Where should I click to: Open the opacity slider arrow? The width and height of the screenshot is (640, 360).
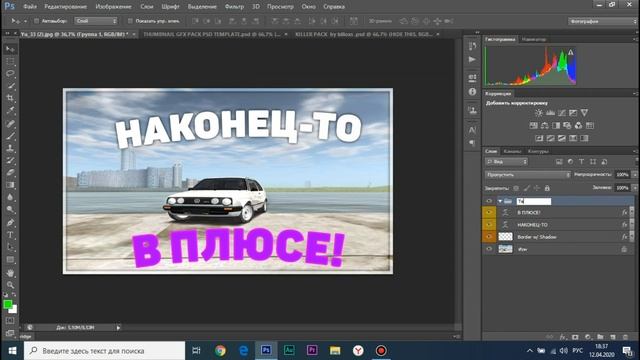pos(635,175)
